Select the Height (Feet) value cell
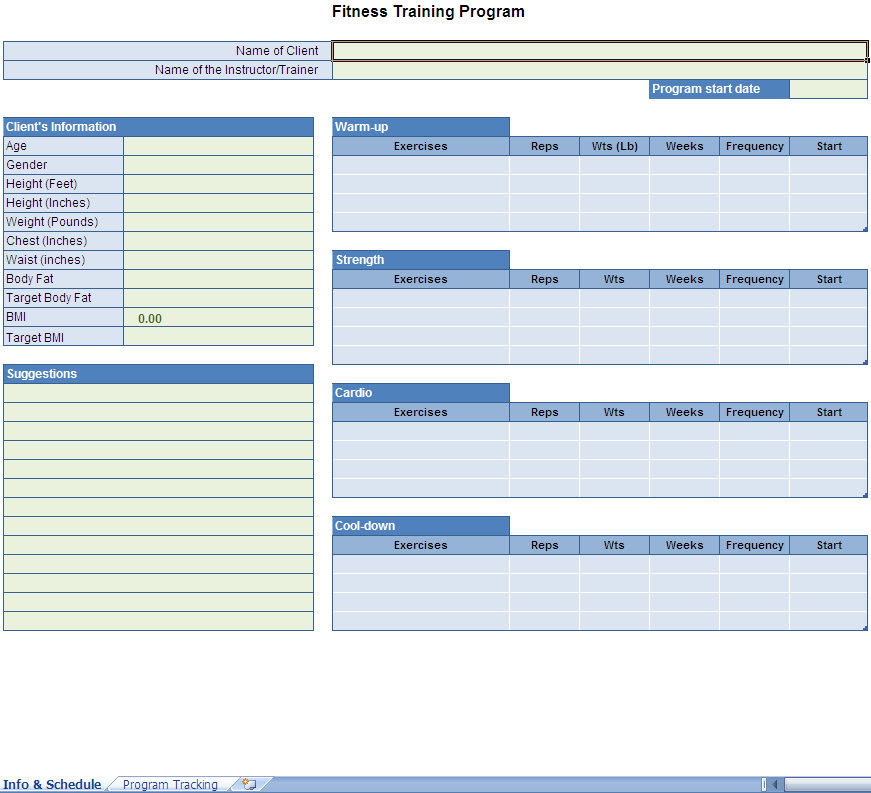 218,184
